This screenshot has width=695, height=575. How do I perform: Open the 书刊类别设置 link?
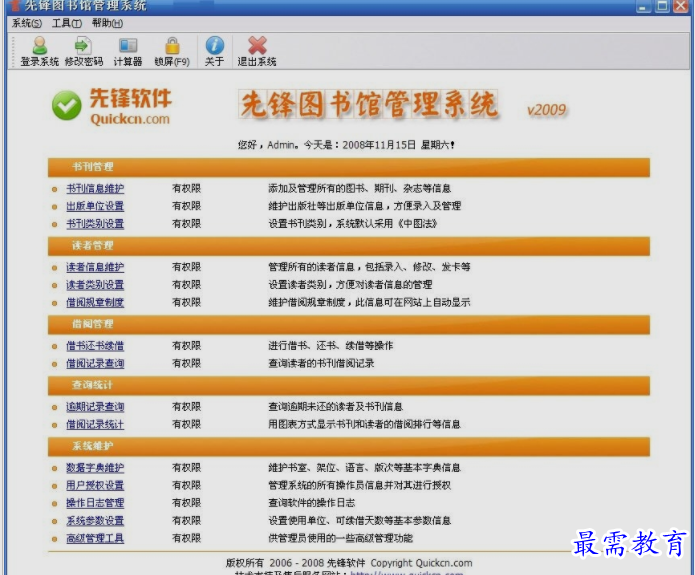click(95, 224)
